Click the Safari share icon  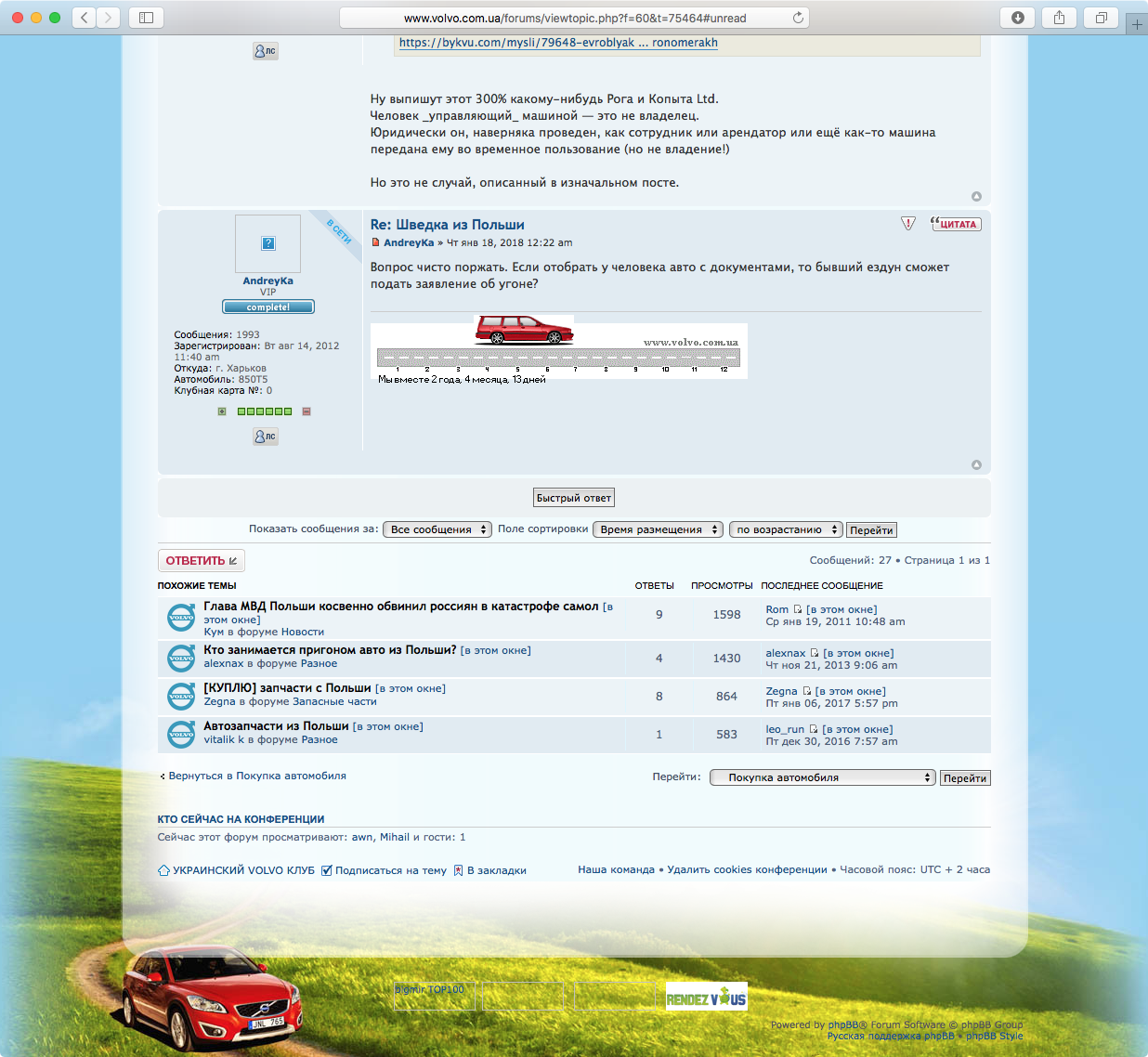tap(1059, 18)
